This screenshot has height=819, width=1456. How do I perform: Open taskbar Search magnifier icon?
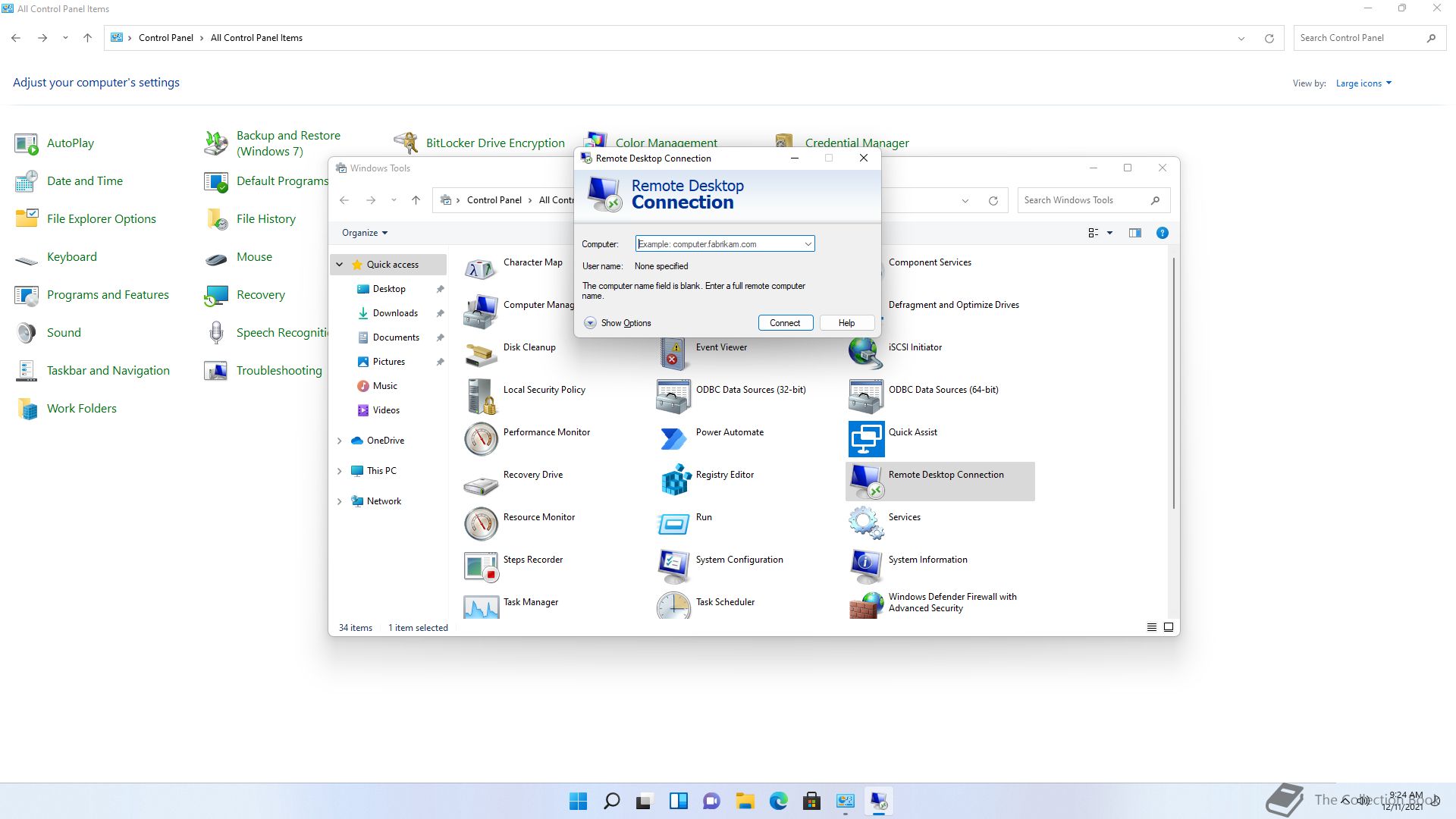[611, 801]
